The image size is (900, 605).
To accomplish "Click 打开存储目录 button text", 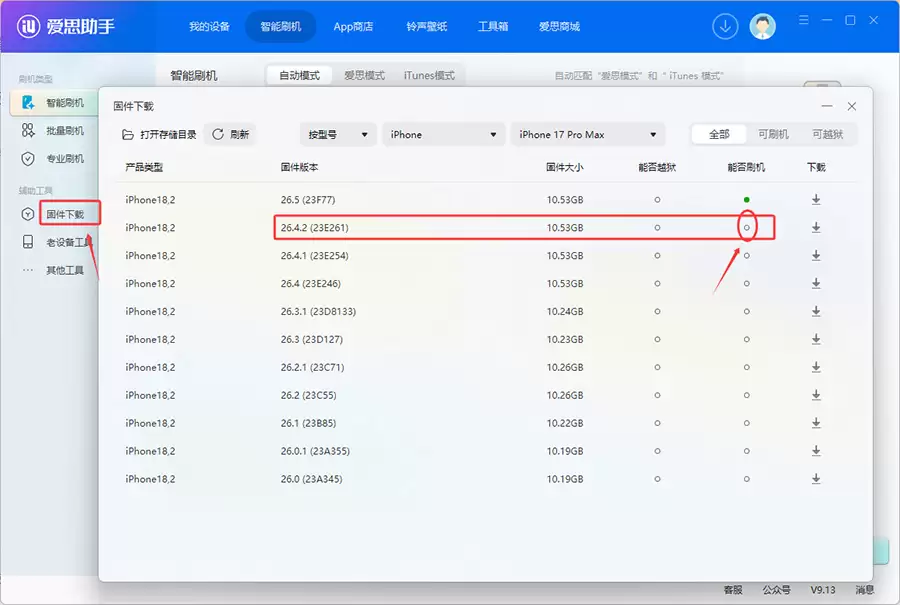I will (168, 135).
